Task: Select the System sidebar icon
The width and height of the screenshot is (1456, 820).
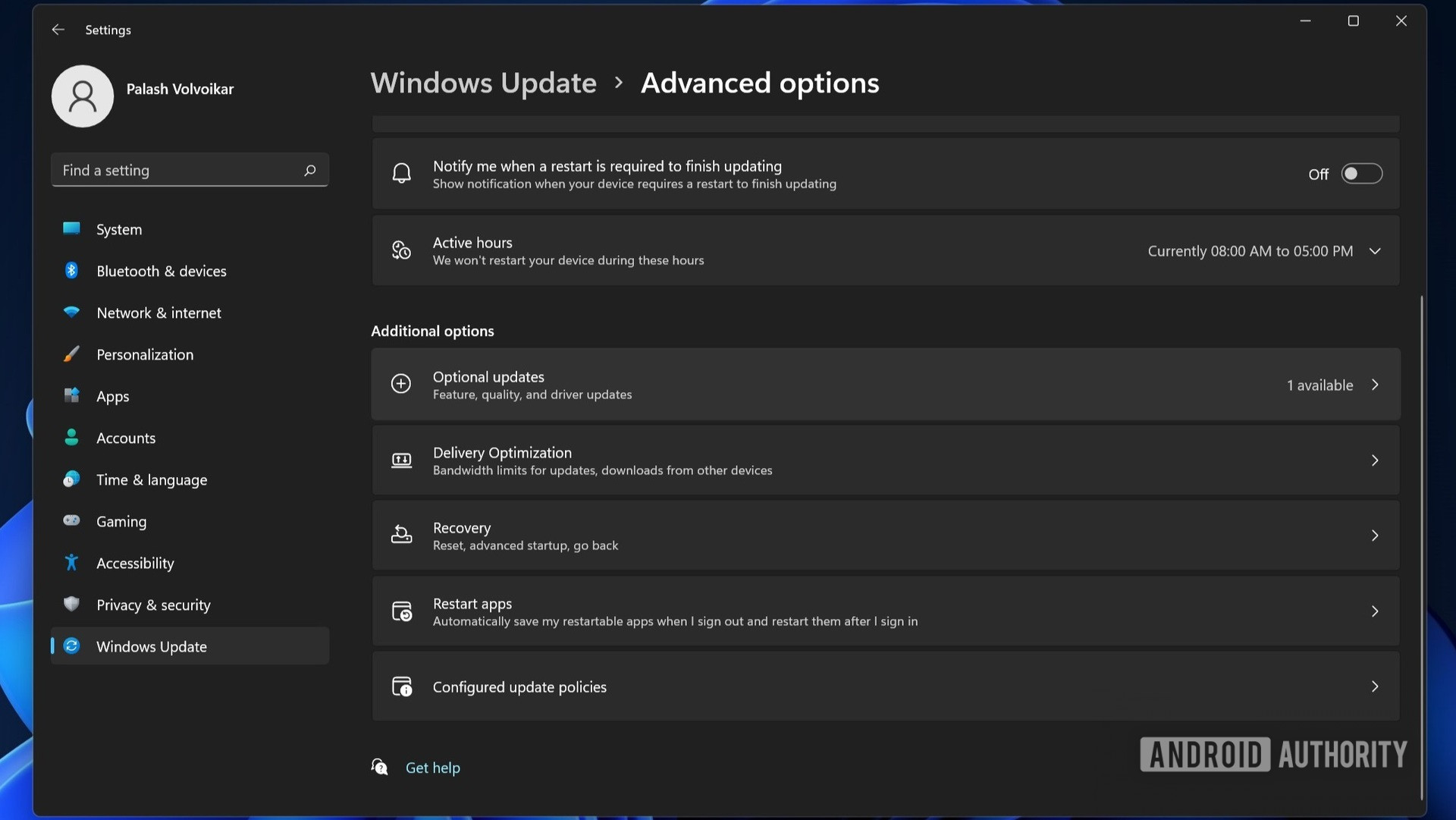Action: click(71, 229)
